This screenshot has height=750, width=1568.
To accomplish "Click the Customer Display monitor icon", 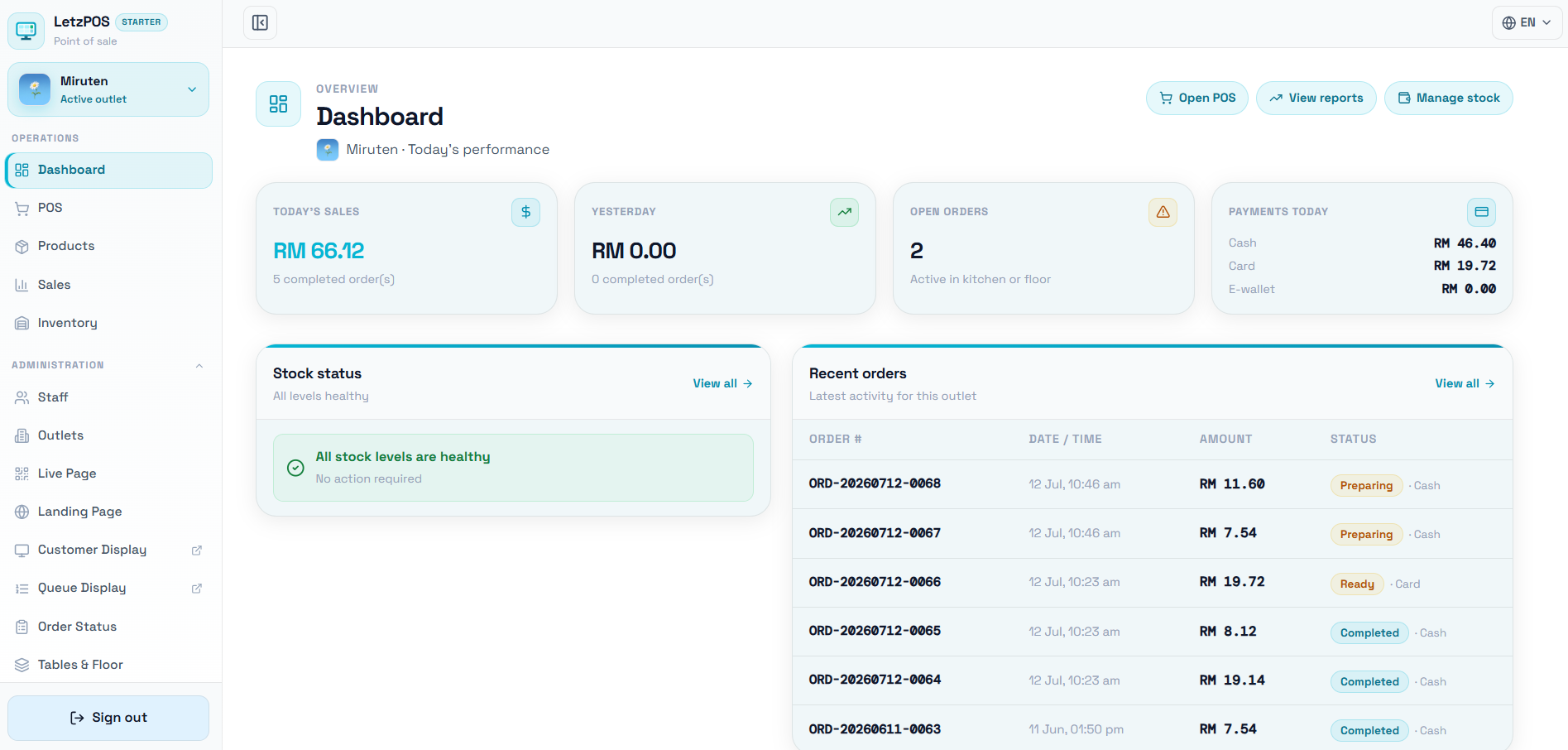I will click(x=22, y=550).
